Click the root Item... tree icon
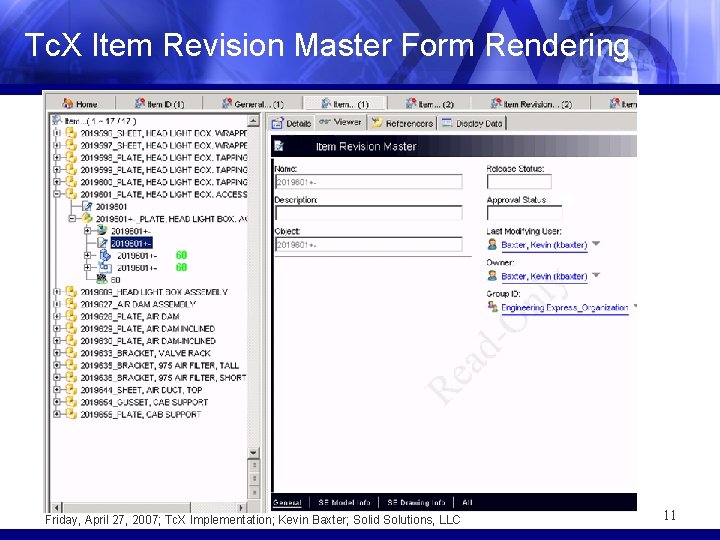720x540 pixels. tap(57, 120)
